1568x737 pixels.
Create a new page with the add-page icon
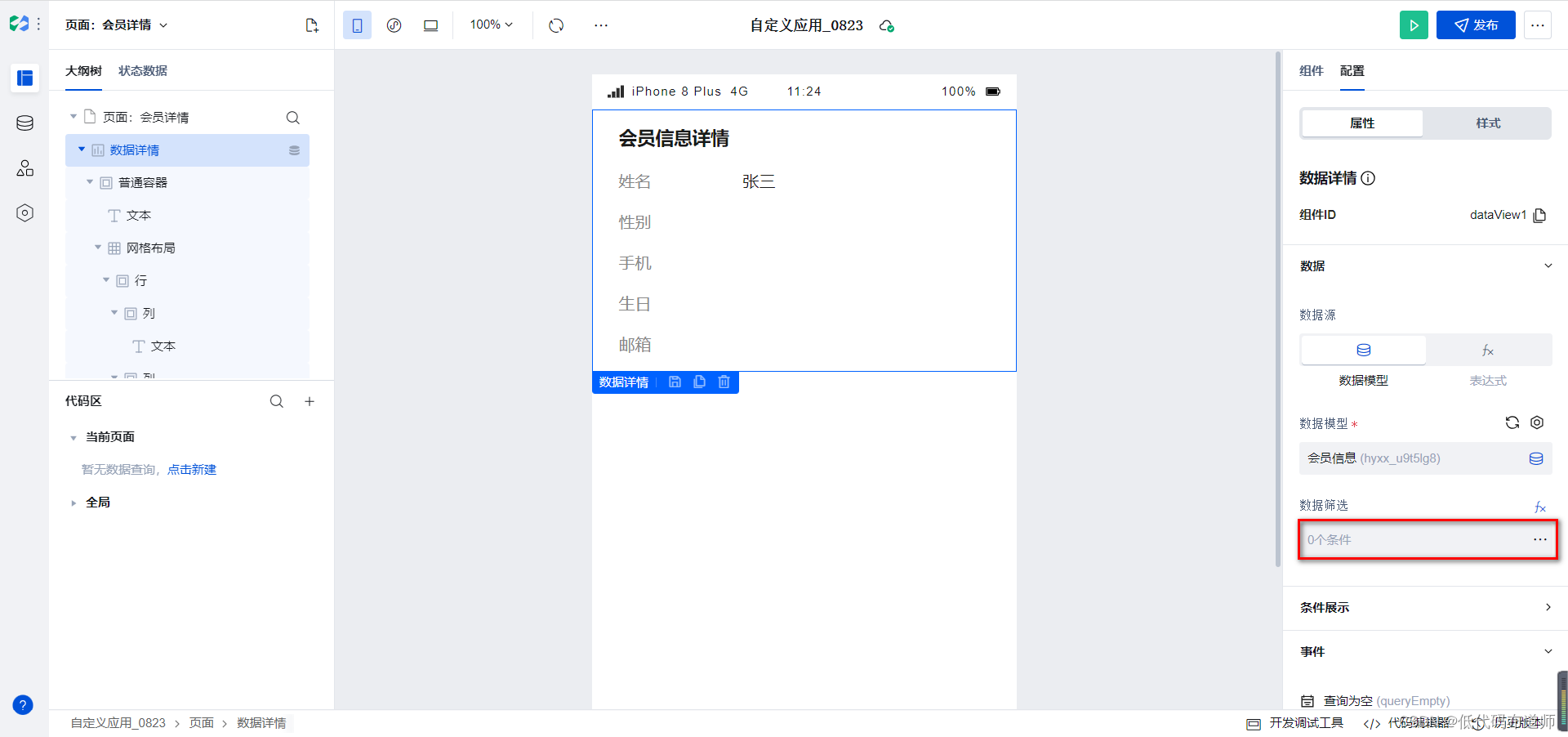coord(312,25)
